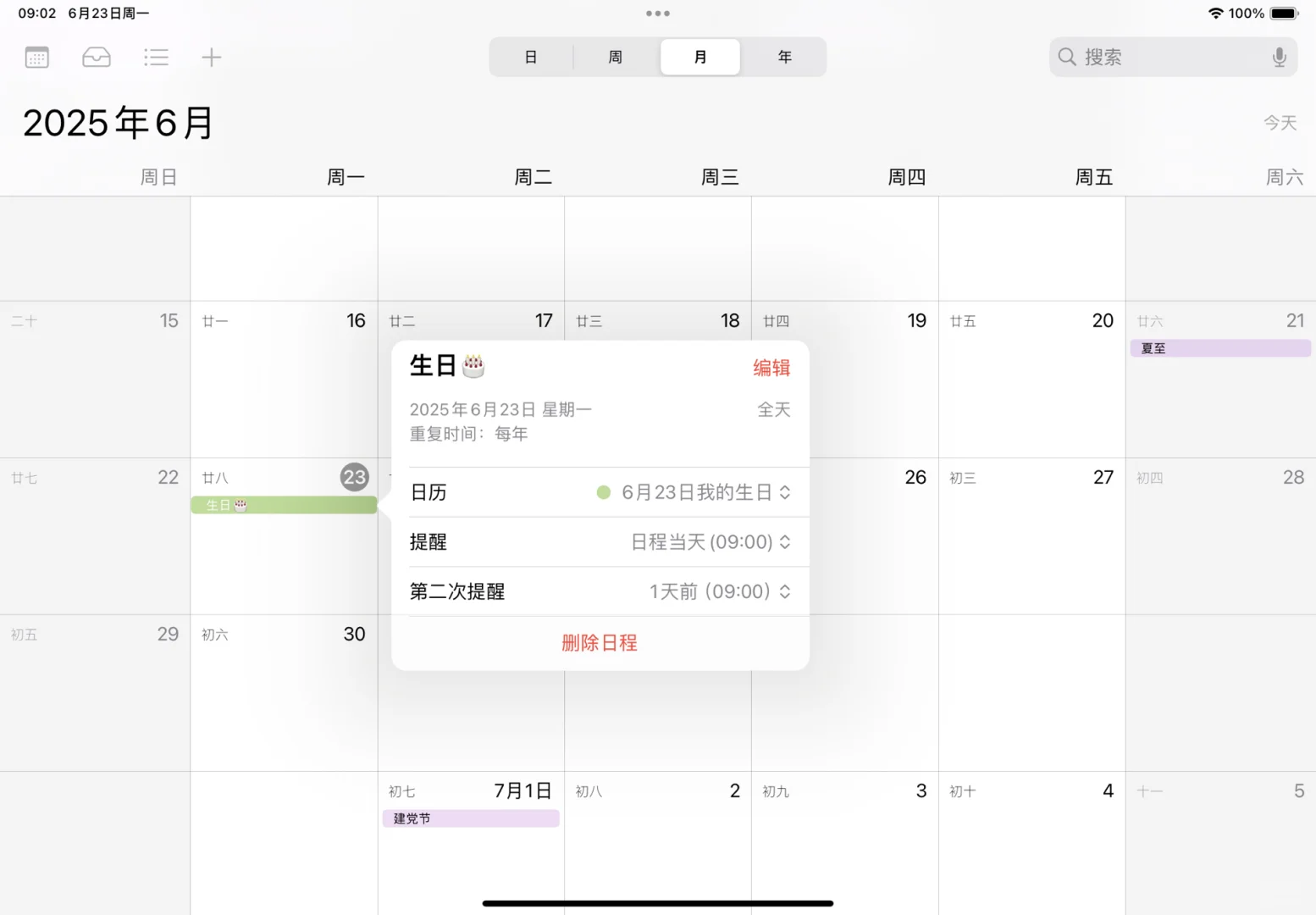
Task: Click the 重复时间：每年 repeat text
Action: [x=469, y=434]
